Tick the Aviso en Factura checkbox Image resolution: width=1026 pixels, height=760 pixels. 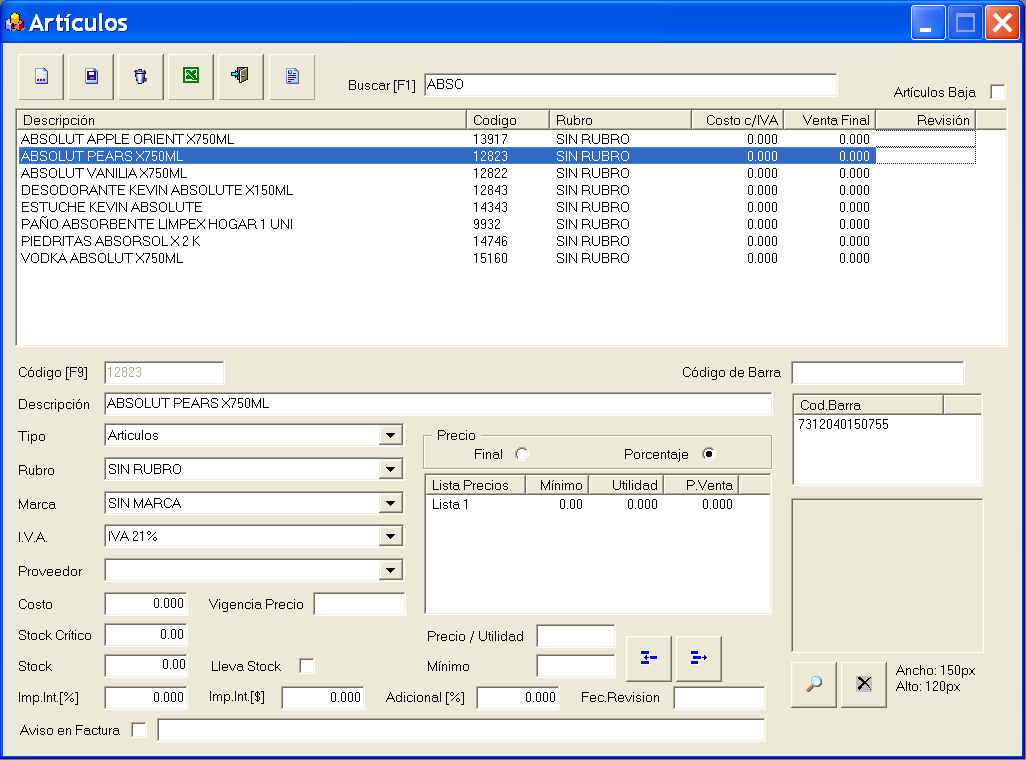pos(139,730)
